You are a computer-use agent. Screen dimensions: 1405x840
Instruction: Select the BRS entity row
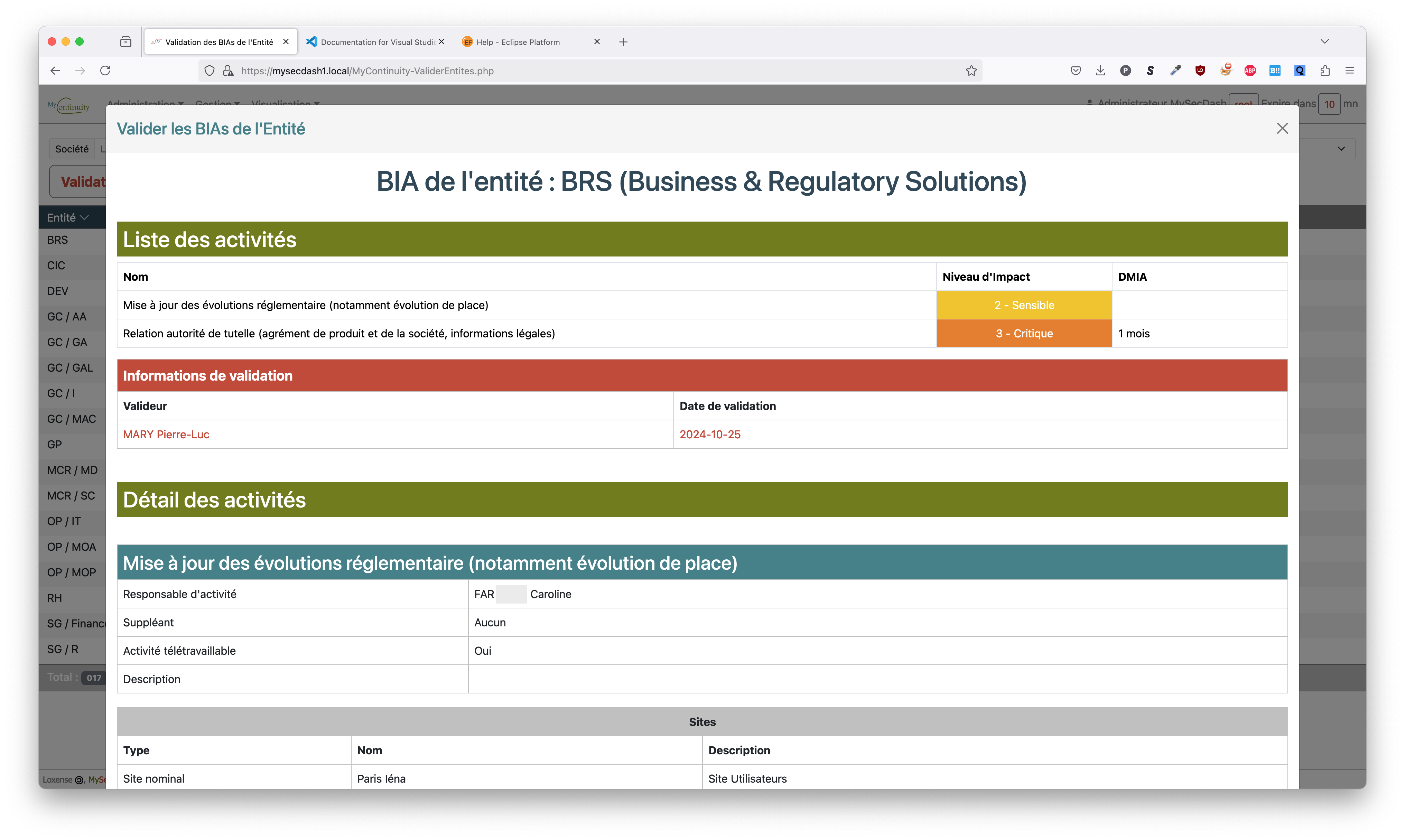click(x=73, y=240)
